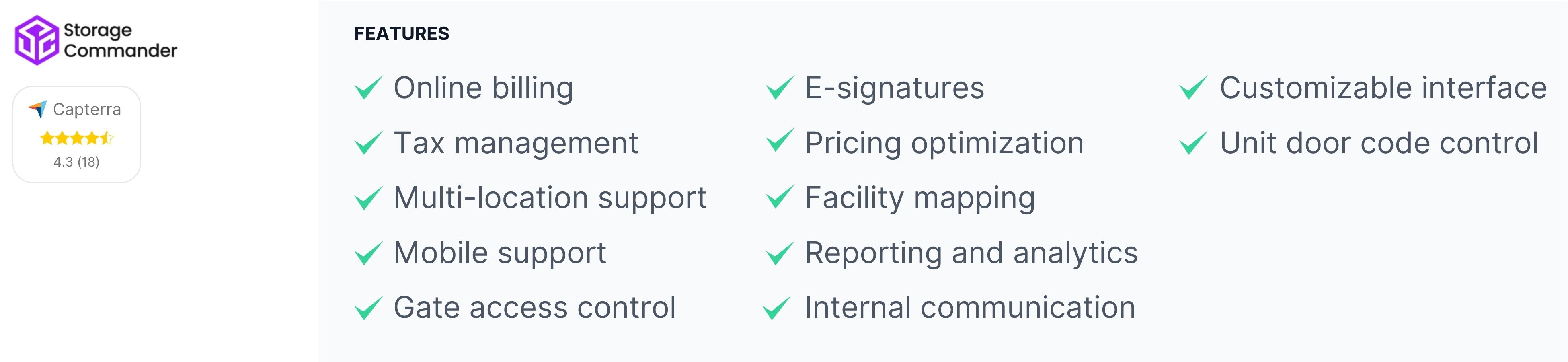Select the Multi-location support feature text

(x=550, y=198)
